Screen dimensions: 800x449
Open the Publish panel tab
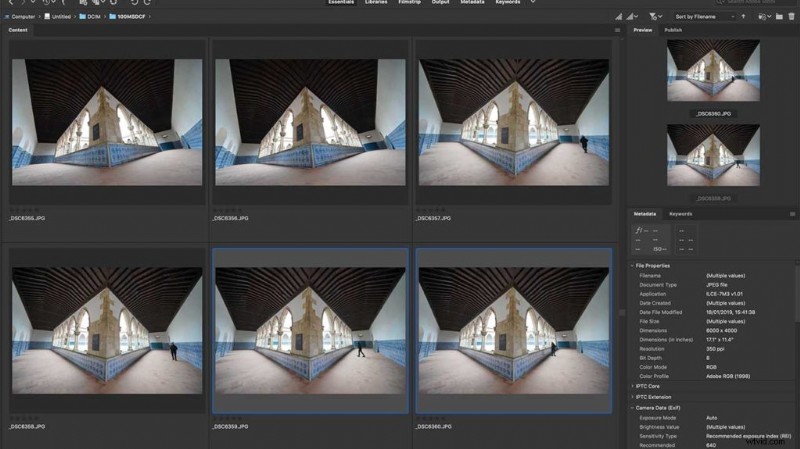(673, 30)
